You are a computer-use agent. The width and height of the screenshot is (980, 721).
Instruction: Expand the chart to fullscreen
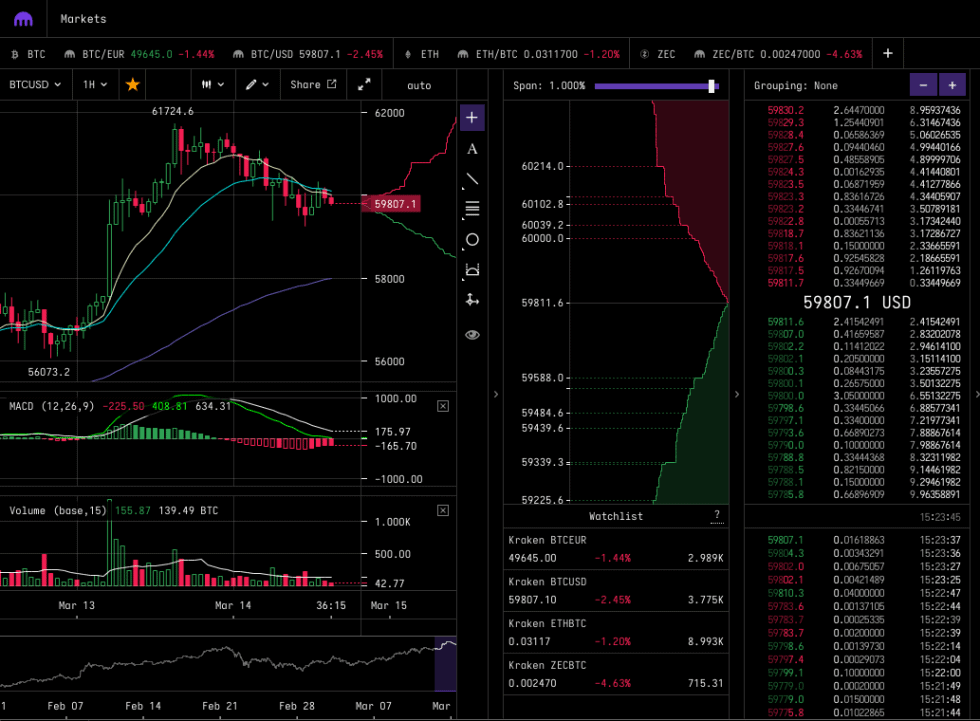(x=364, y=85)
